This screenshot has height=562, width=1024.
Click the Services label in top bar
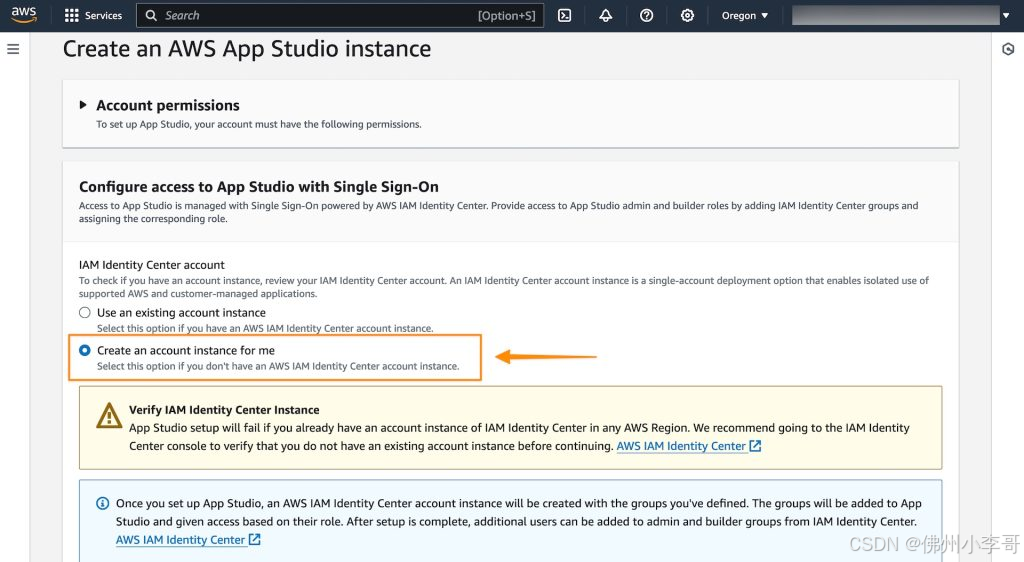103,16
